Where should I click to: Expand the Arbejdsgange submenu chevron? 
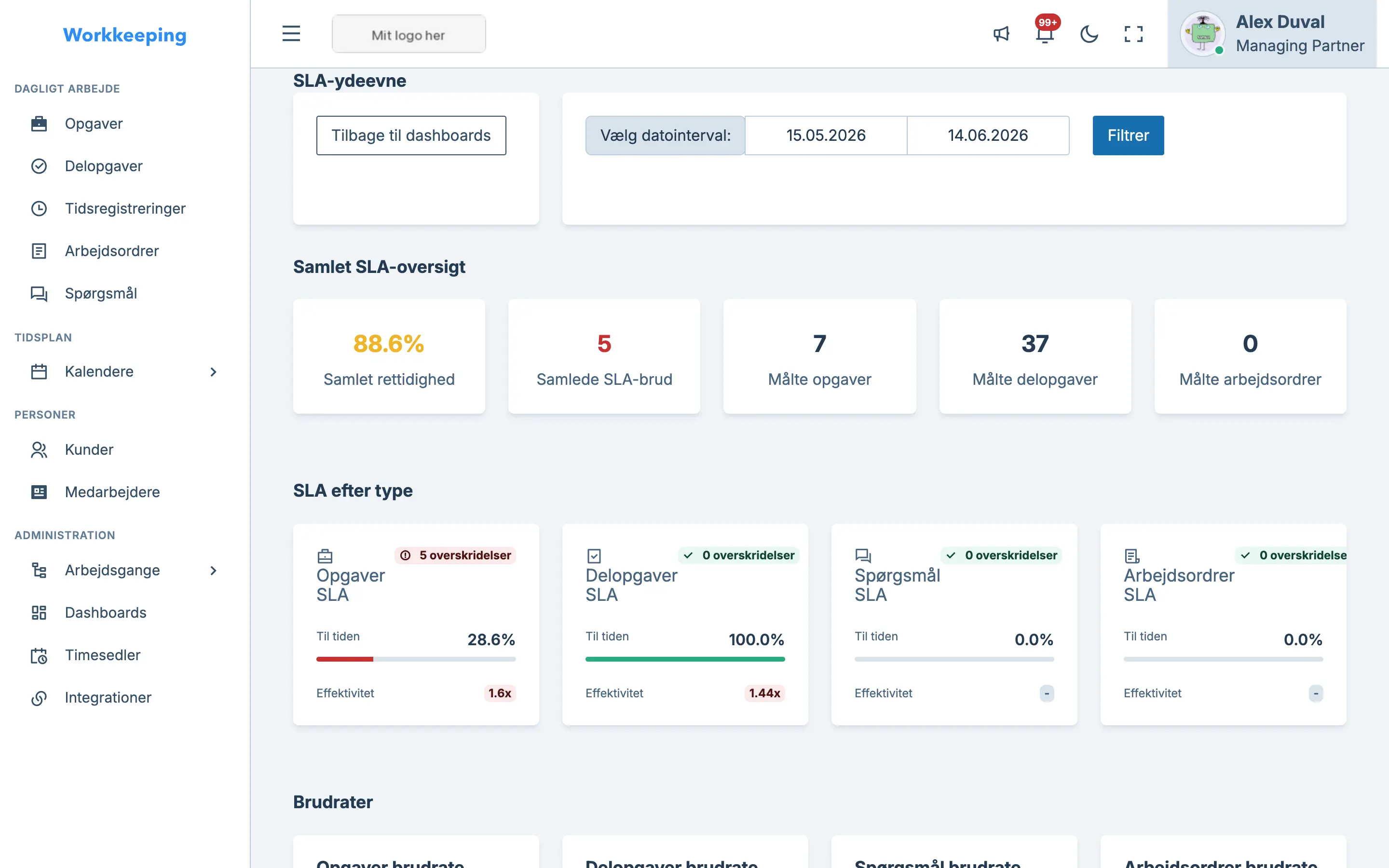[214, 570]
